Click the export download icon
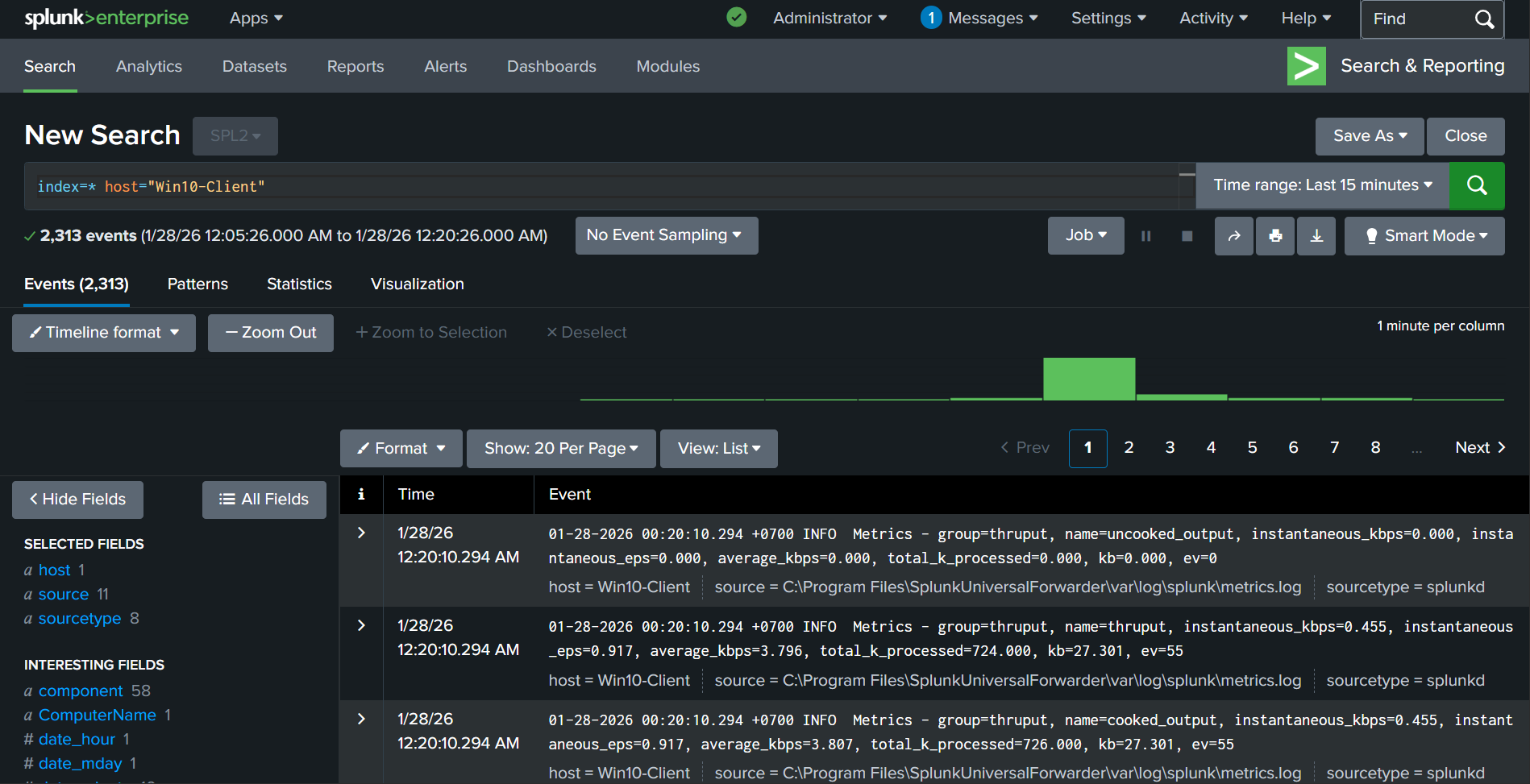This screenshot has width=1530, height=784. tap(1316, 236)
